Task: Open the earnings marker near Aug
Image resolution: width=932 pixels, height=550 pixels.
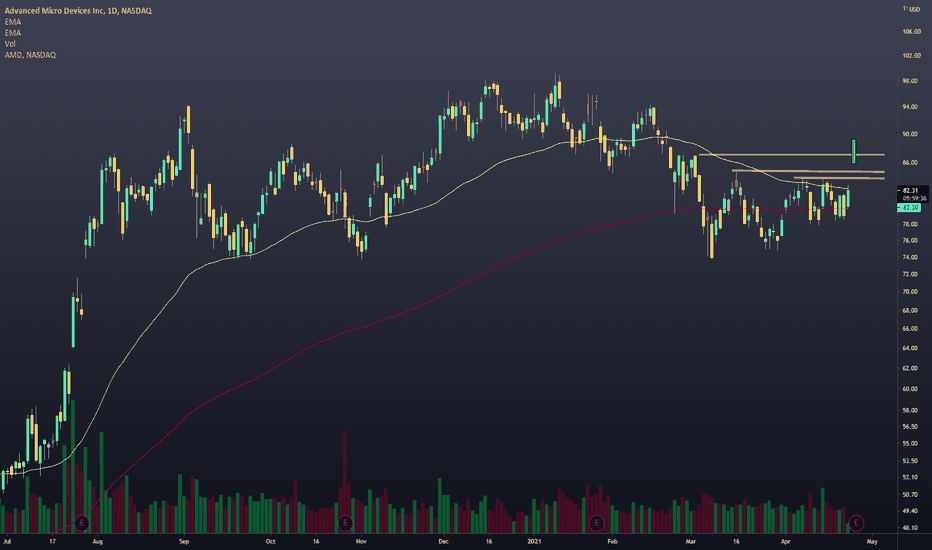Action: click(82, 523)
